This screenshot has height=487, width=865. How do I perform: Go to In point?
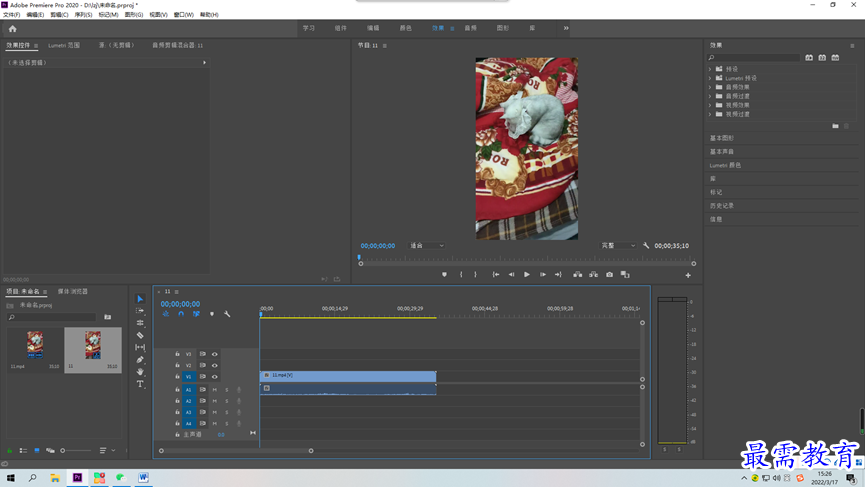pos(496,275)
